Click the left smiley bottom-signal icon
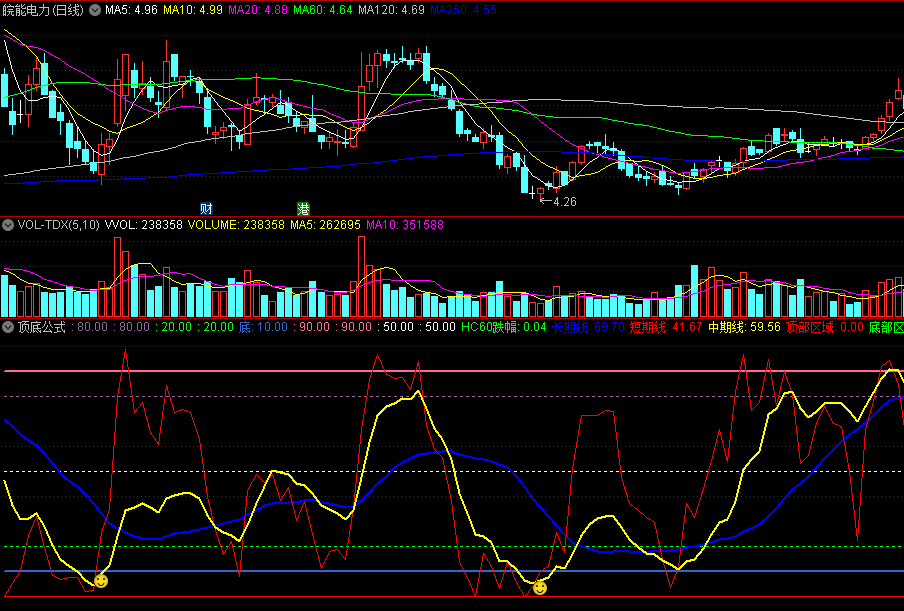The height and width of the screenshot is (611, 904). click(x=101, y=580)
